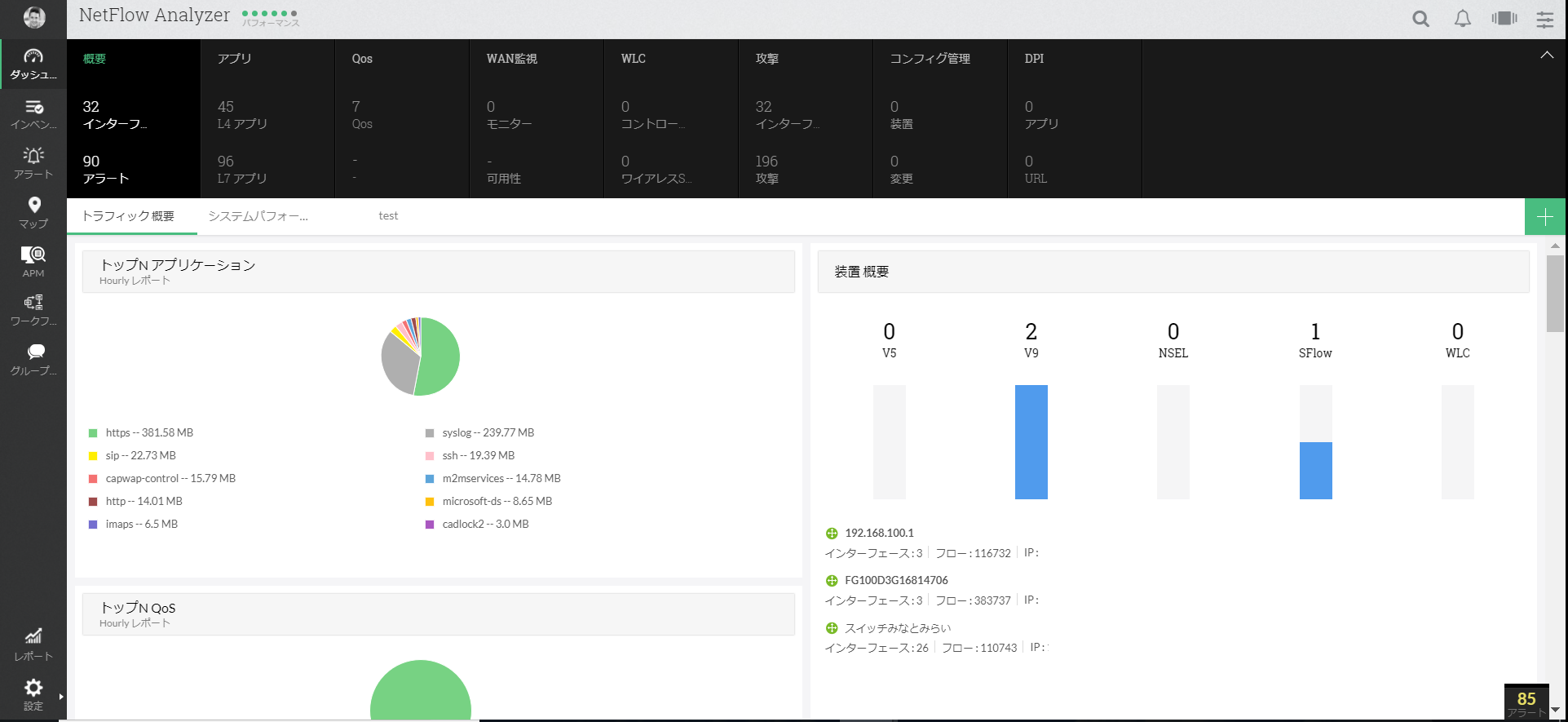The height and width of the screenshot is (722, 1568).
Task: Click the NetFlow Analyzer product title
Action: tap(154, 16)
